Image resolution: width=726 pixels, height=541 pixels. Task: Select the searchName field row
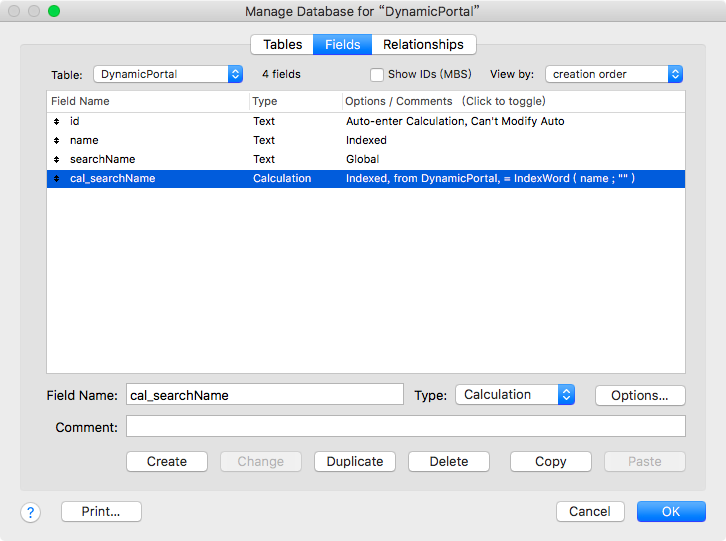pos(366,159)
